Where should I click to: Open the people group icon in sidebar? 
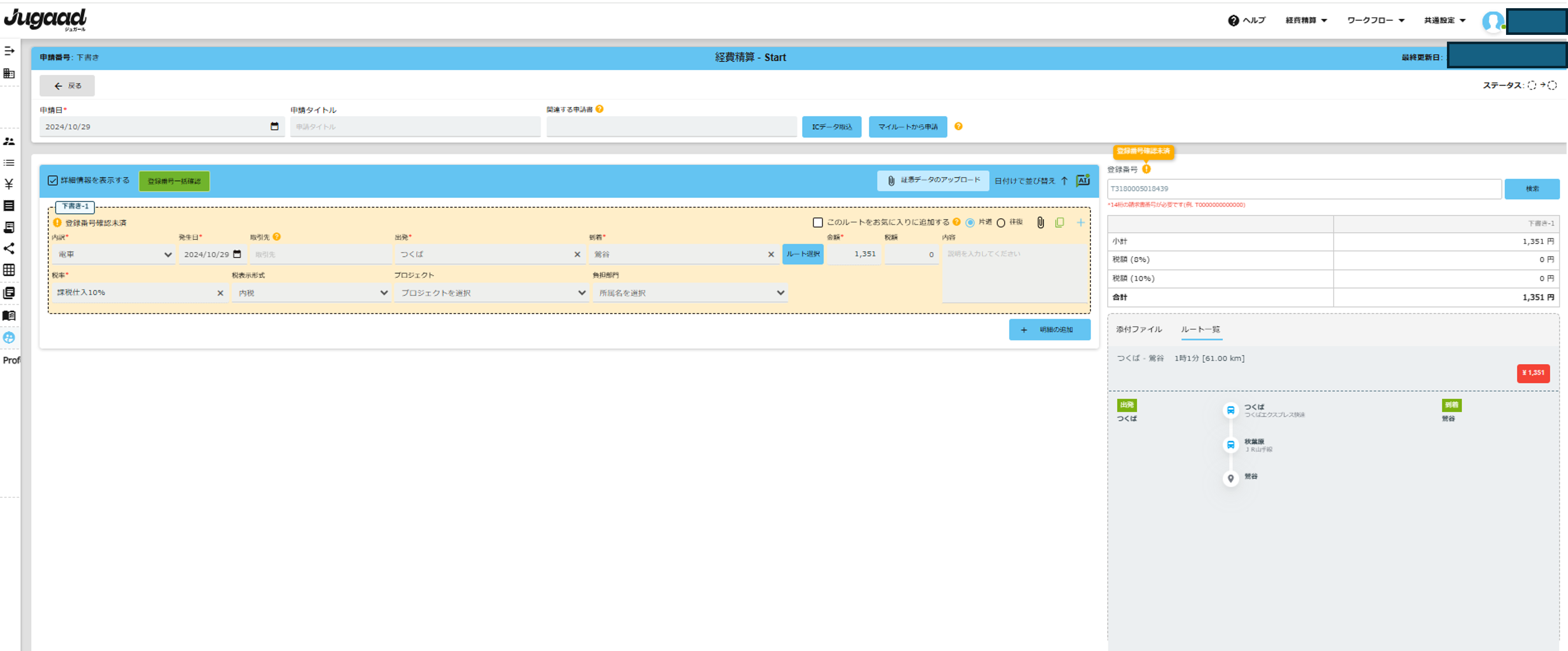pyautogui.click(x=9, y=141)
